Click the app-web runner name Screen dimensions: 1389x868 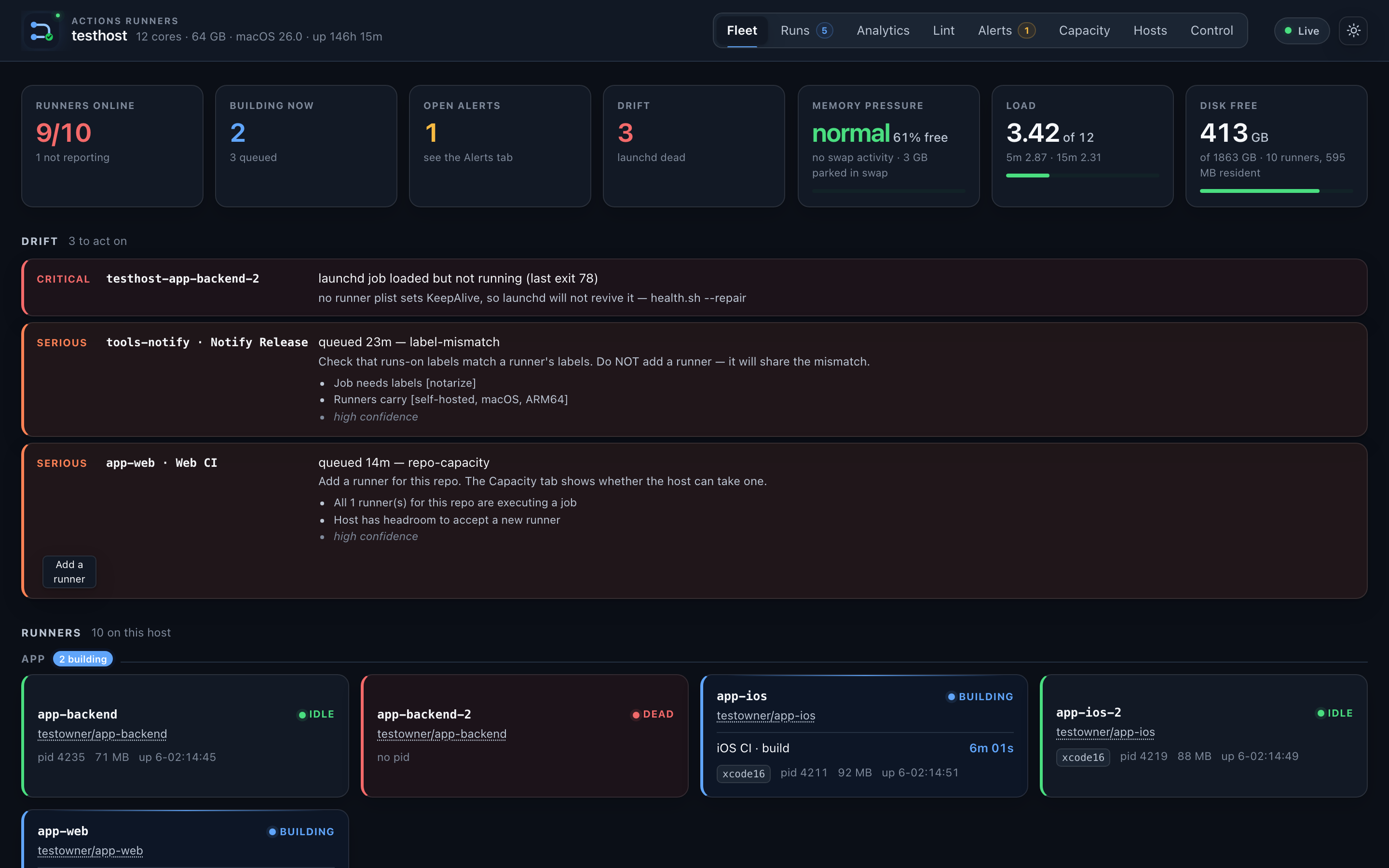(63, 831)
